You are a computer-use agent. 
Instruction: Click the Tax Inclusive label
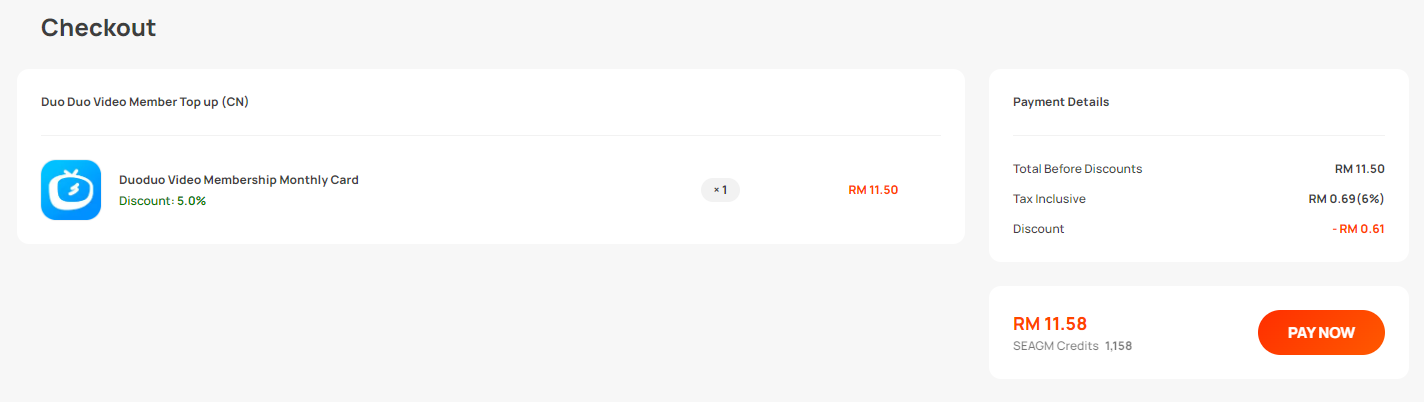point(1049,199)
